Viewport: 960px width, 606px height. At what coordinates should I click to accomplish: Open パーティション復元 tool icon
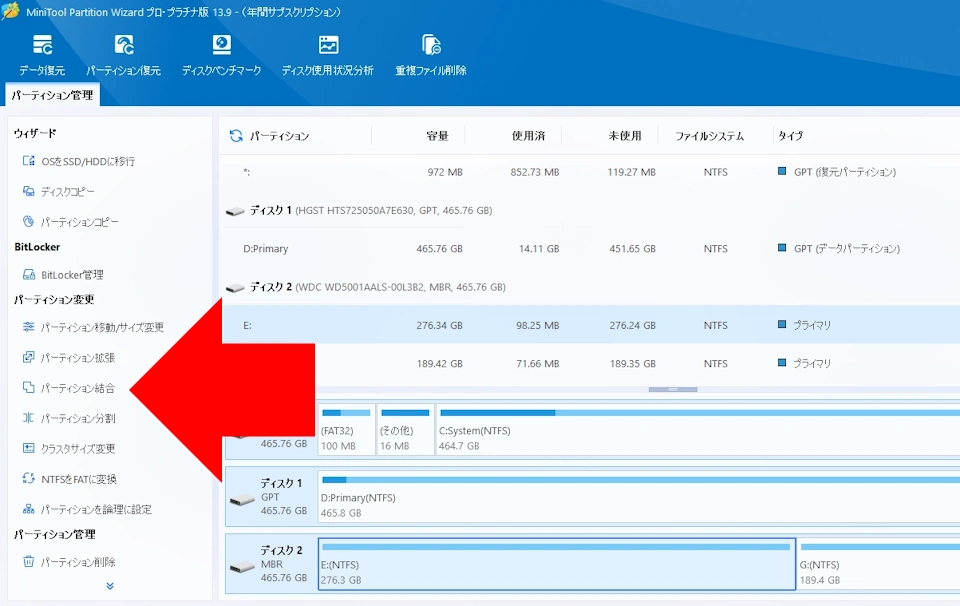tap(124, 45)
